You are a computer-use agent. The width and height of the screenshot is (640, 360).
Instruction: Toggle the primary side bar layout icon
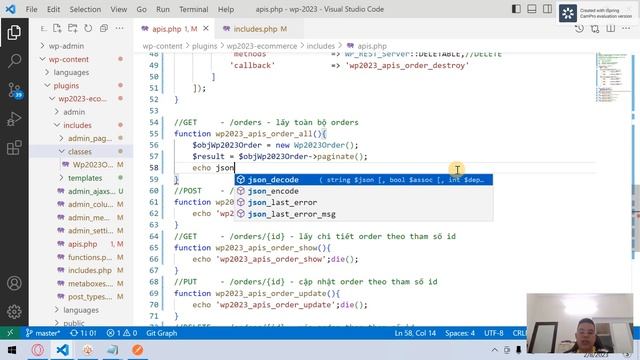pos(516,9)
